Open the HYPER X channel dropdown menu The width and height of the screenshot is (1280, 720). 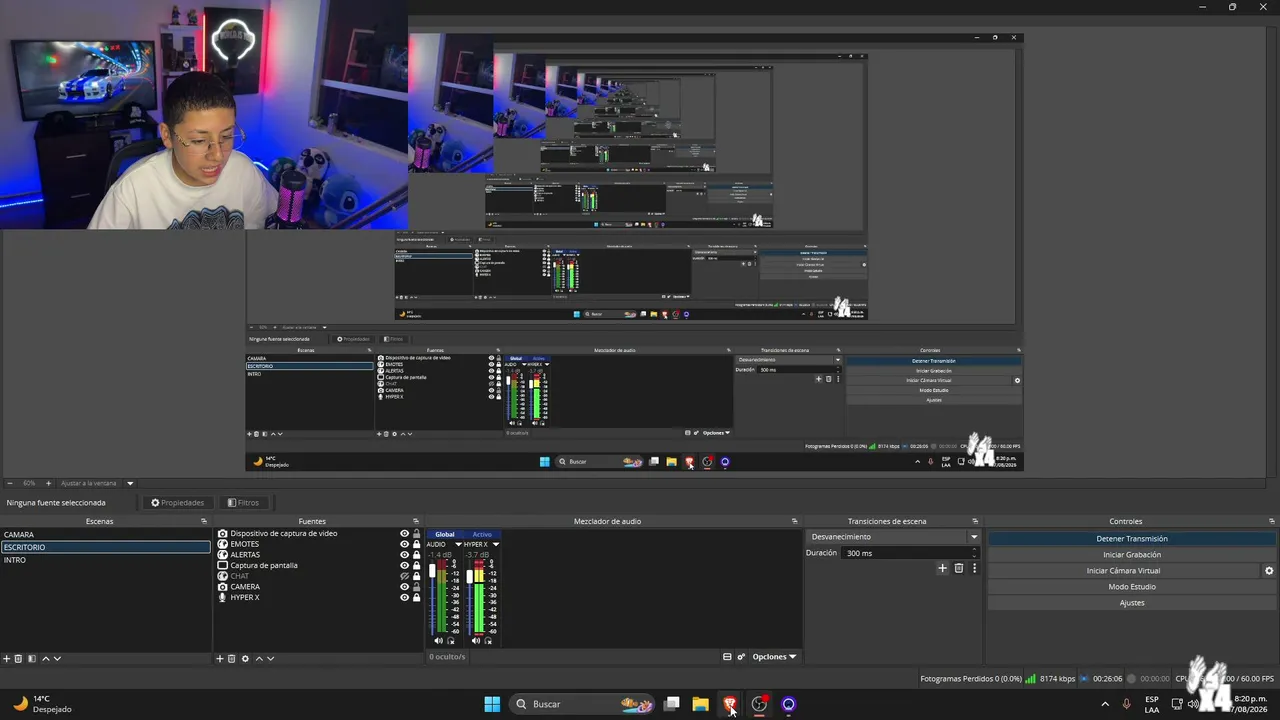(496, 545)
